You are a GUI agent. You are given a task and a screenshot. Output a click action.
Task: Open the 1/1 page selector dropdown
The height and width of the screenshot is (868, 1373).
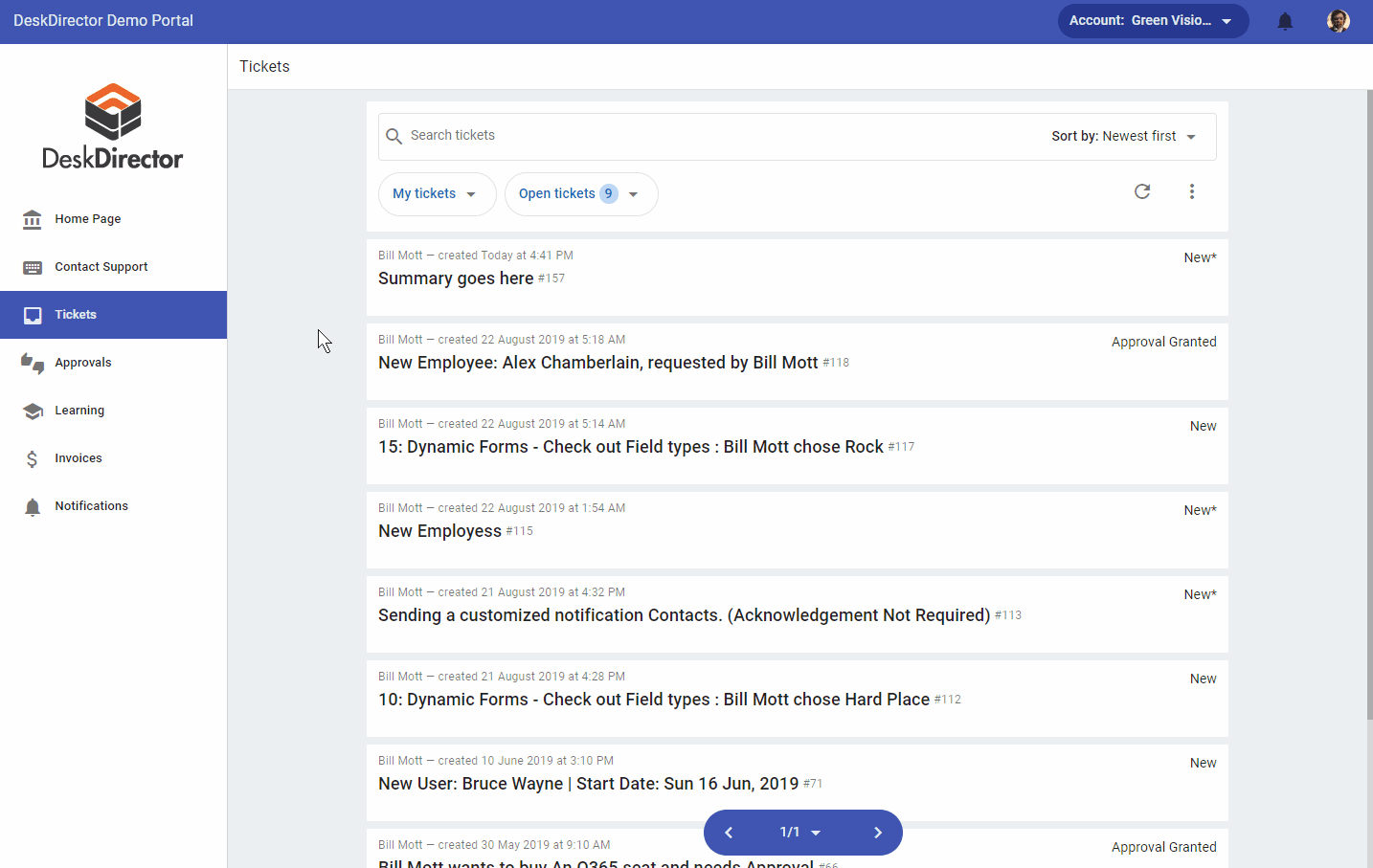click(800, 833)
